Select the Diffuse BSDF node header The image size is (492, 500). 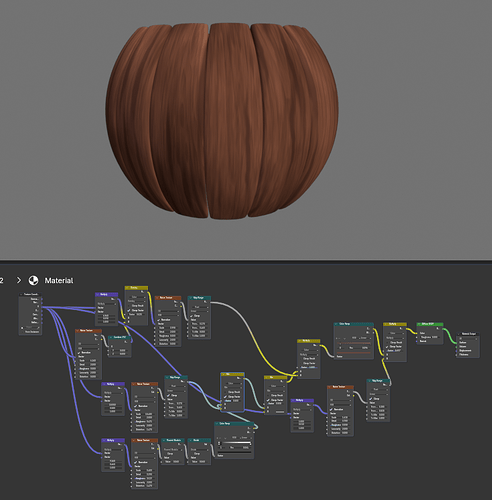click(x=430, y=324)
